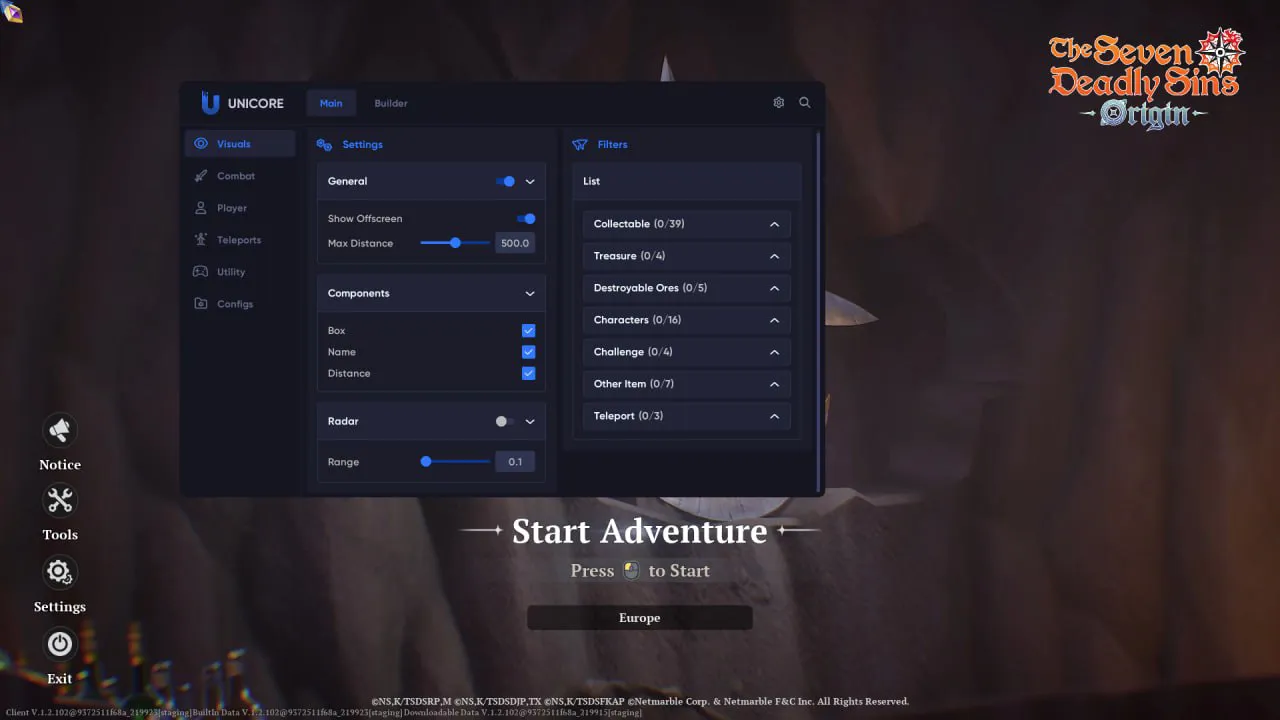Expand the Collectable (0/39) filter list
This screenshot has height=720, width=1280.
click(686, 224)
